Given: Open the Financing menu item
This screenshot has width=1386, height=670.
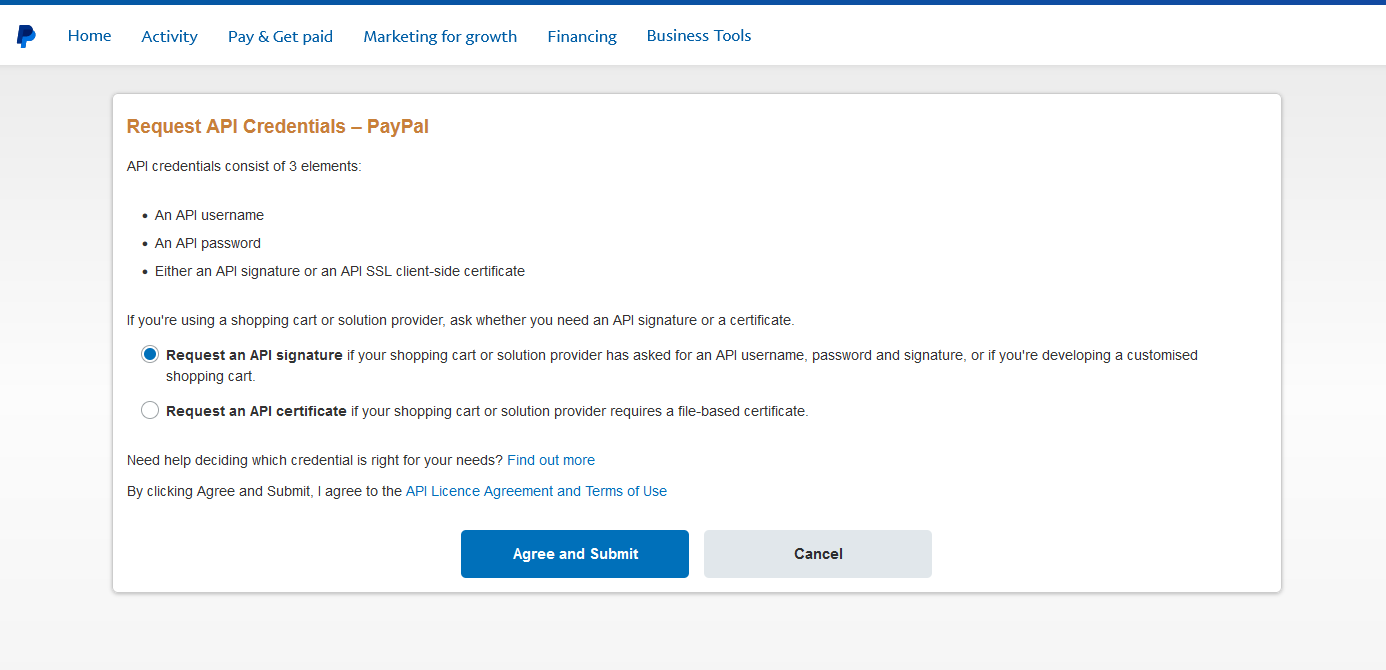Looking at the screenshot, I should point(582,36).
